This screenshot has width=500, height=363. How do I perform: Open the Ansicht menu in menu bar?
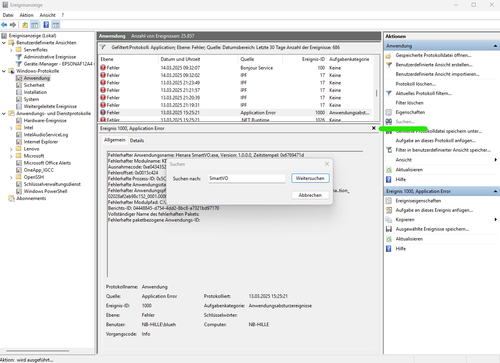[x=47, y=15]
